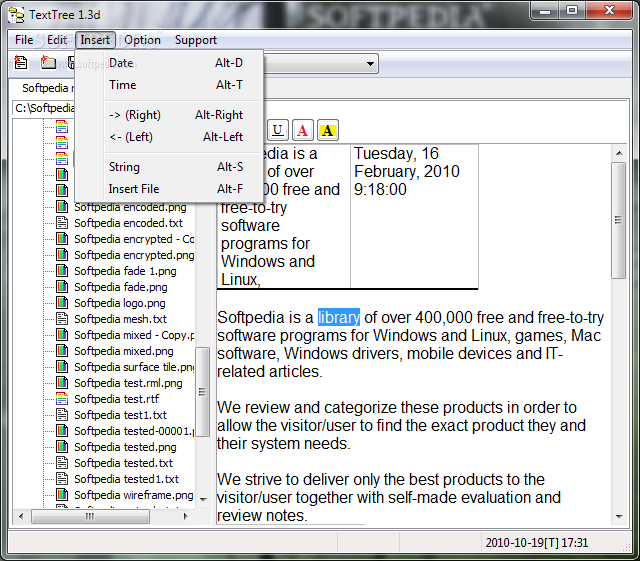Click the paragraph starting "We review and categorize"
The width and height of the screenshot is (640, 561).
[401, 425]
